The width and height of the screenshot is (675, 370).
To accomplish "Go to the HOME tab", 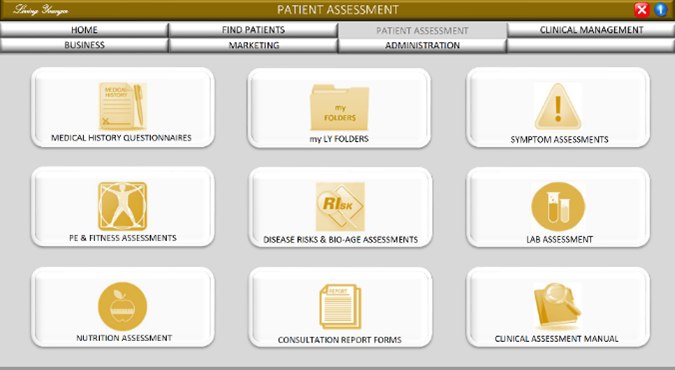I will (x=84, y=30).
